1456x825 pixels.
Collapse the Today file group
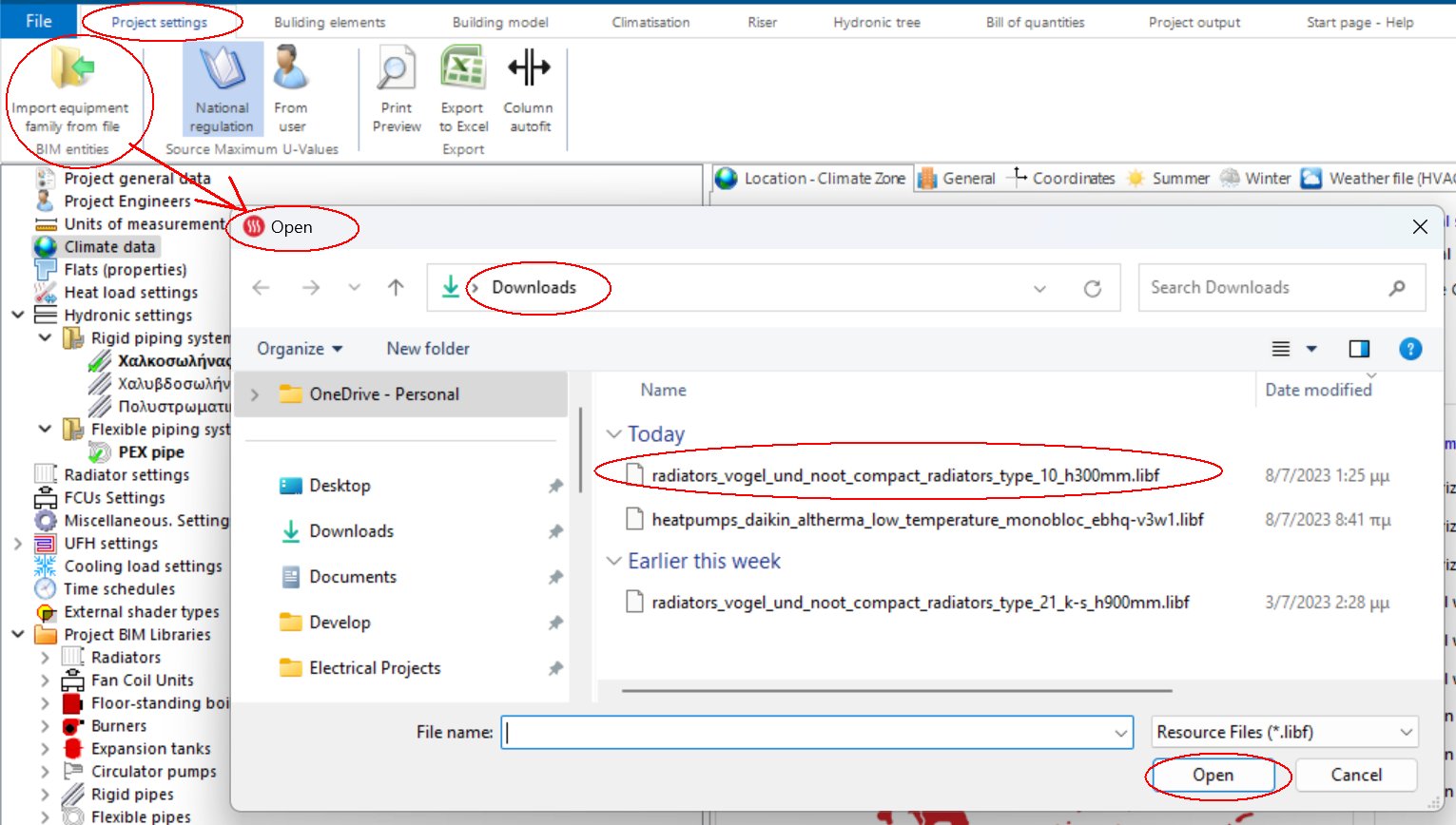tap(613, 434)
